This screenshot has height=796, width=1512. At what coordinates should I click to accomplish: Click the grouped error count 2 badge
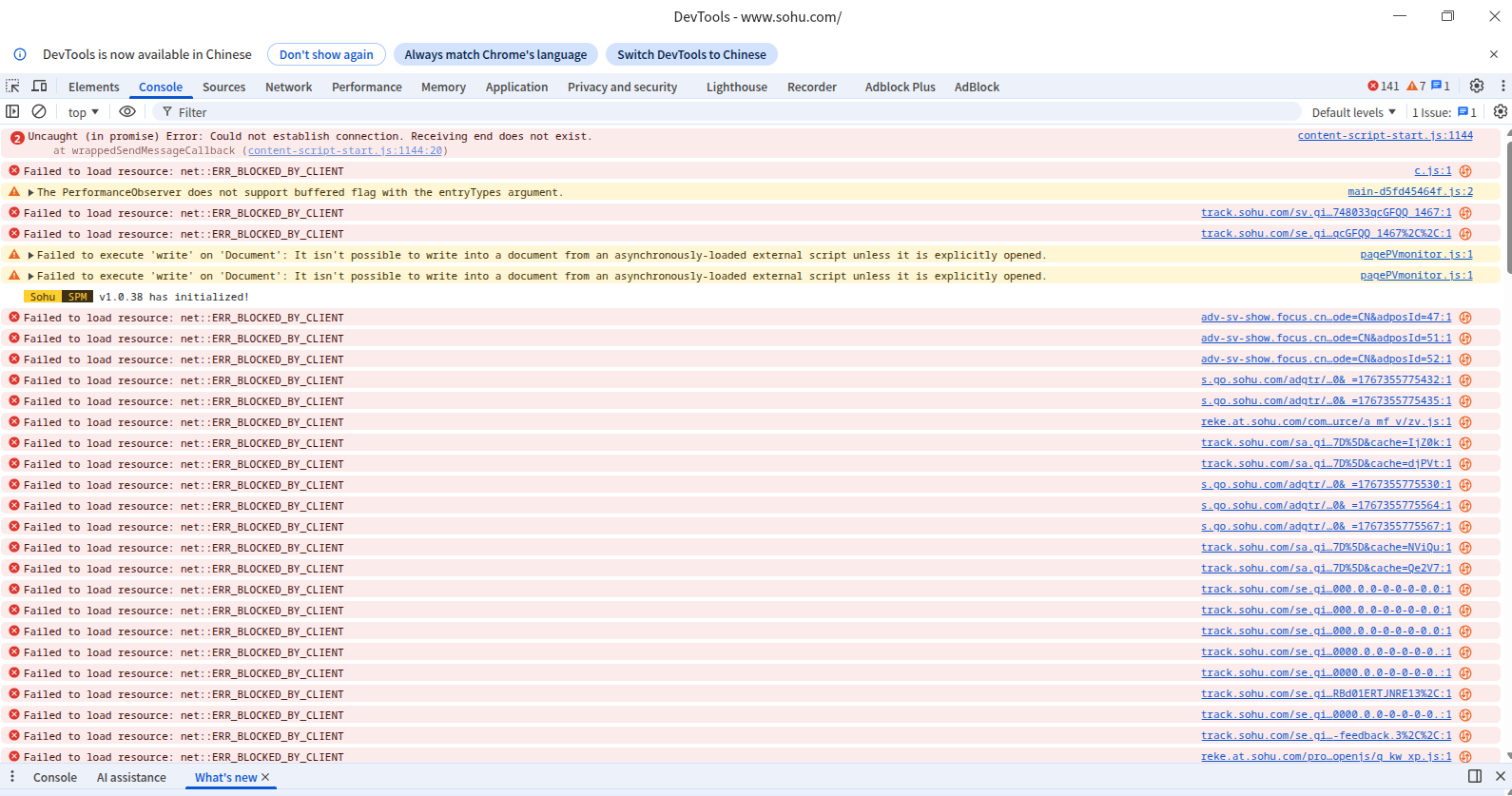click(x=17, y=138)
